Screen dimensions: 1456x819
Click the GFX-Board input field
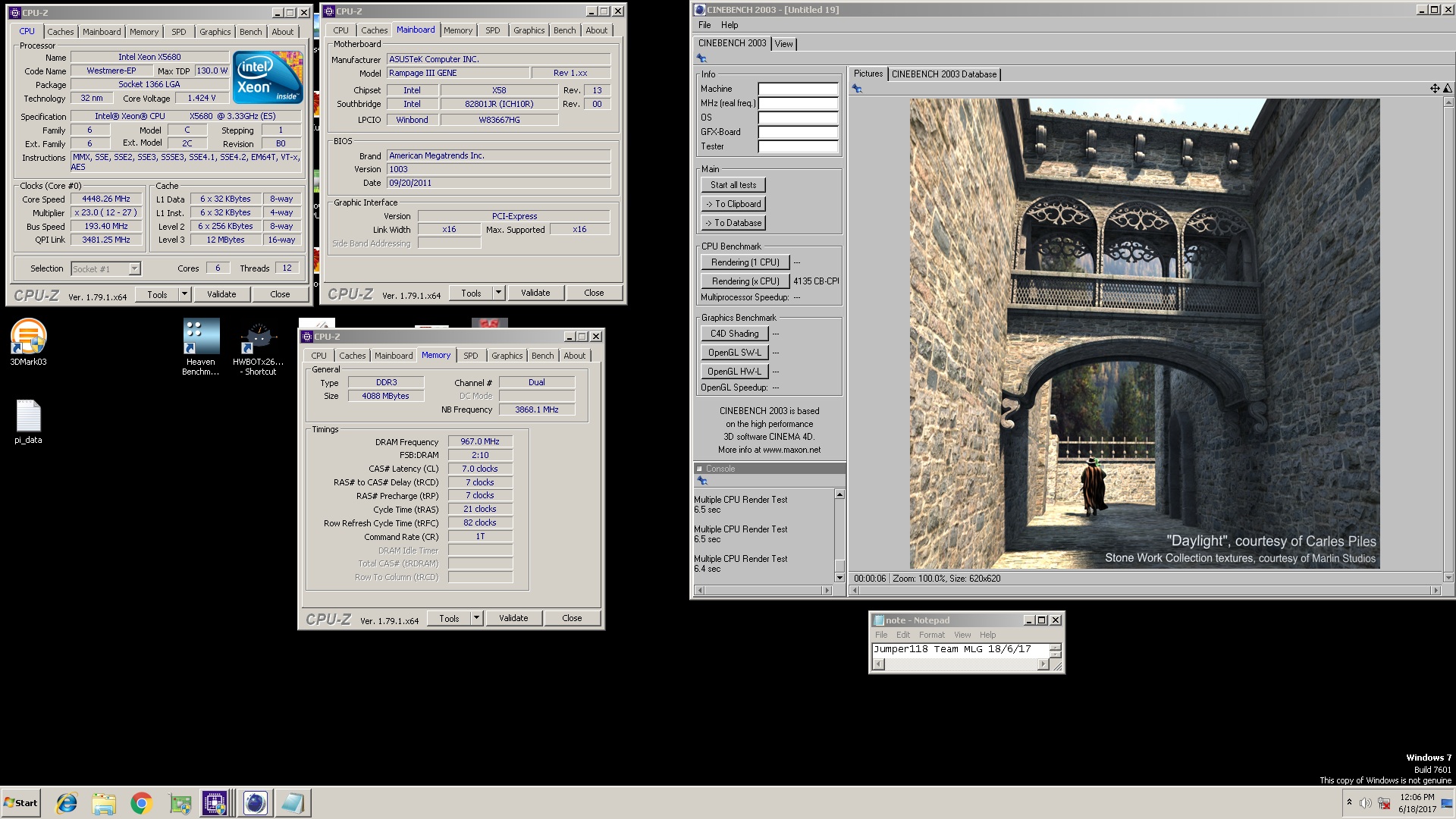(798, 132)
